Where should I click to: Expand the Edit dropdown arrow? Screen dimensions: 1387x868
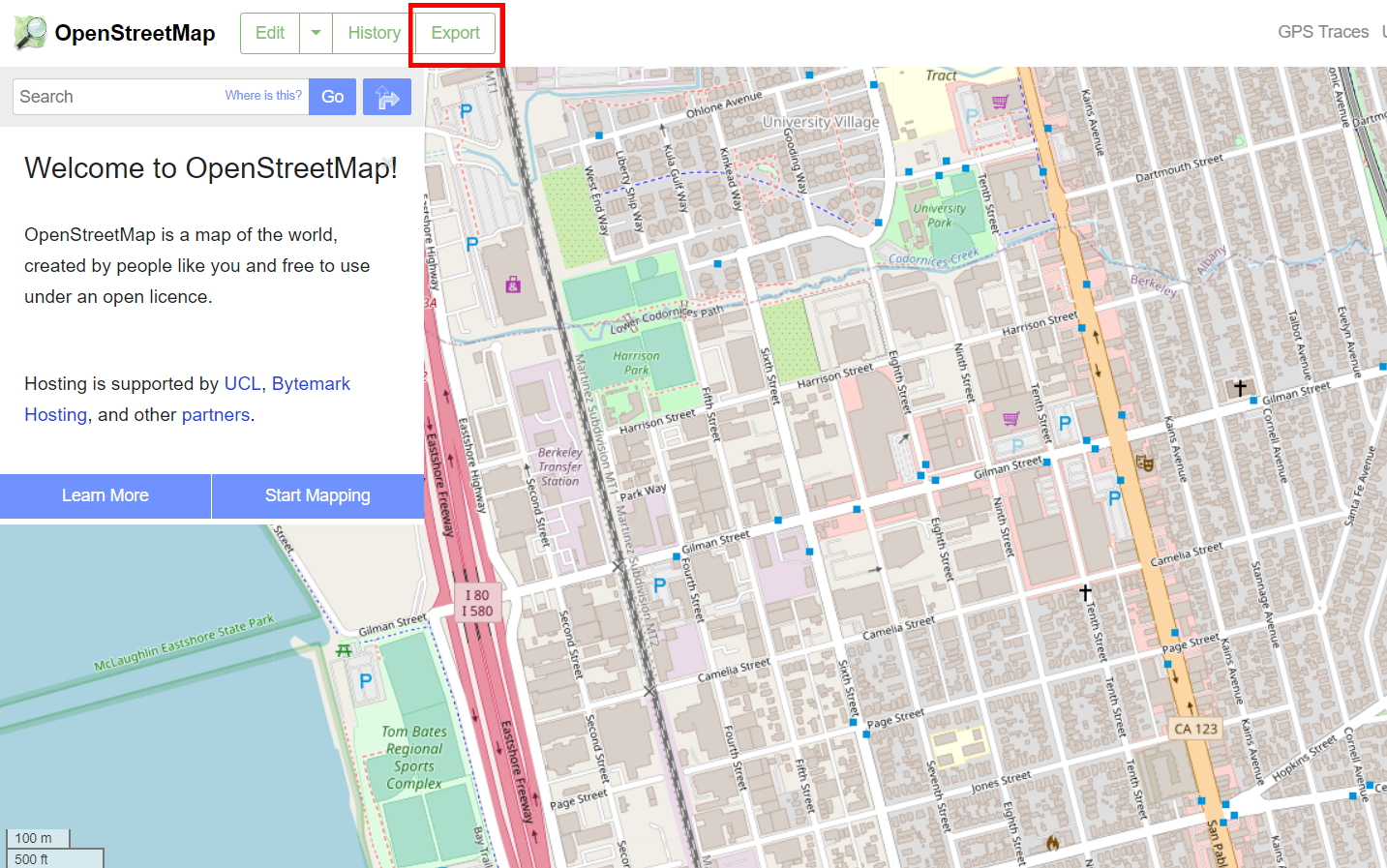[x=316, y=33]
